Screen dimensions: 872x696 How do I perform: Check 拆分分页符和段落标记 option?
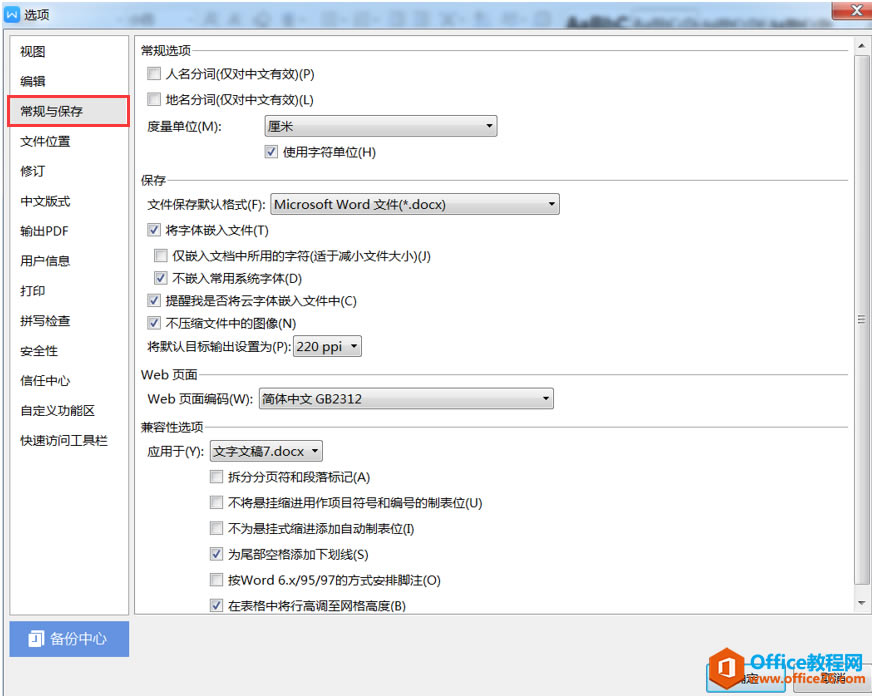(216, 476)
